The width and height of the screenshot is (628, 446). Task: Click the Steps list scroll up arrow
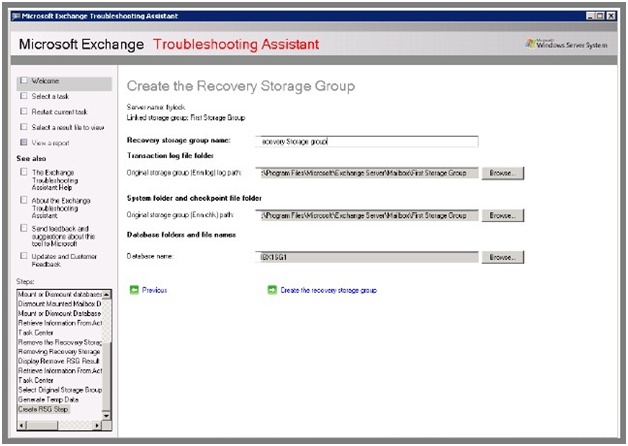pos(106,295)
